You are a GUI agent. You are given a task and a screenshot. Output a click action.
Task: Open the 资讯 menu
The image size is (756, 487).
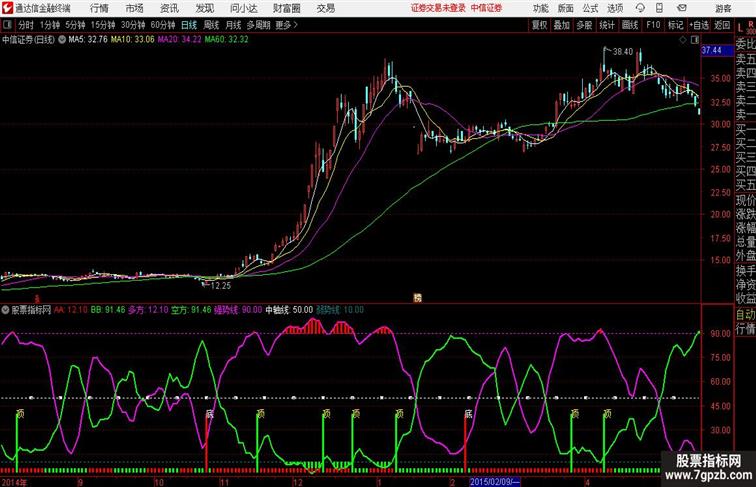[169, 8]
